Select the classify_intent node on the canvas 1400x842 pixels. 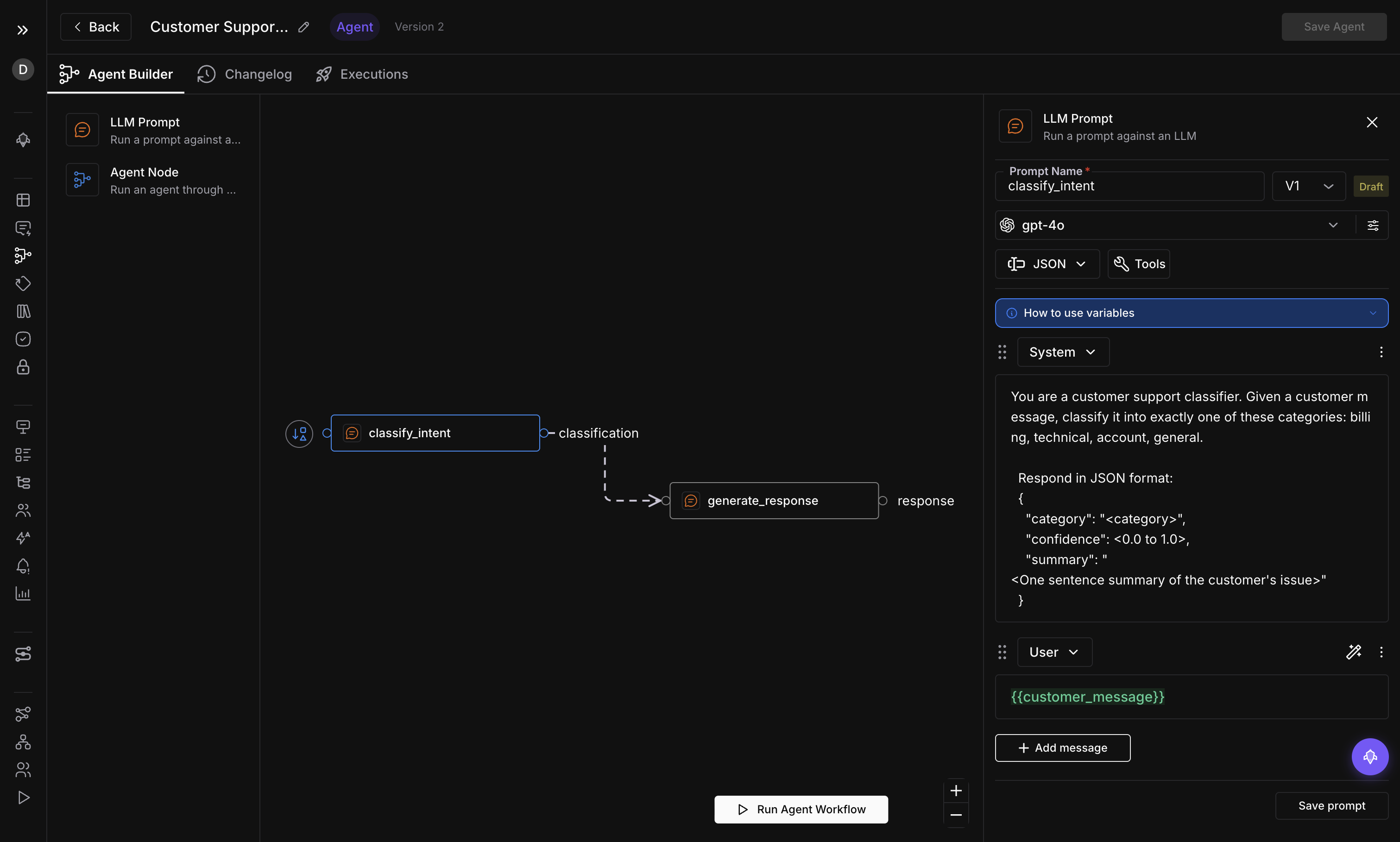(434, 433)
